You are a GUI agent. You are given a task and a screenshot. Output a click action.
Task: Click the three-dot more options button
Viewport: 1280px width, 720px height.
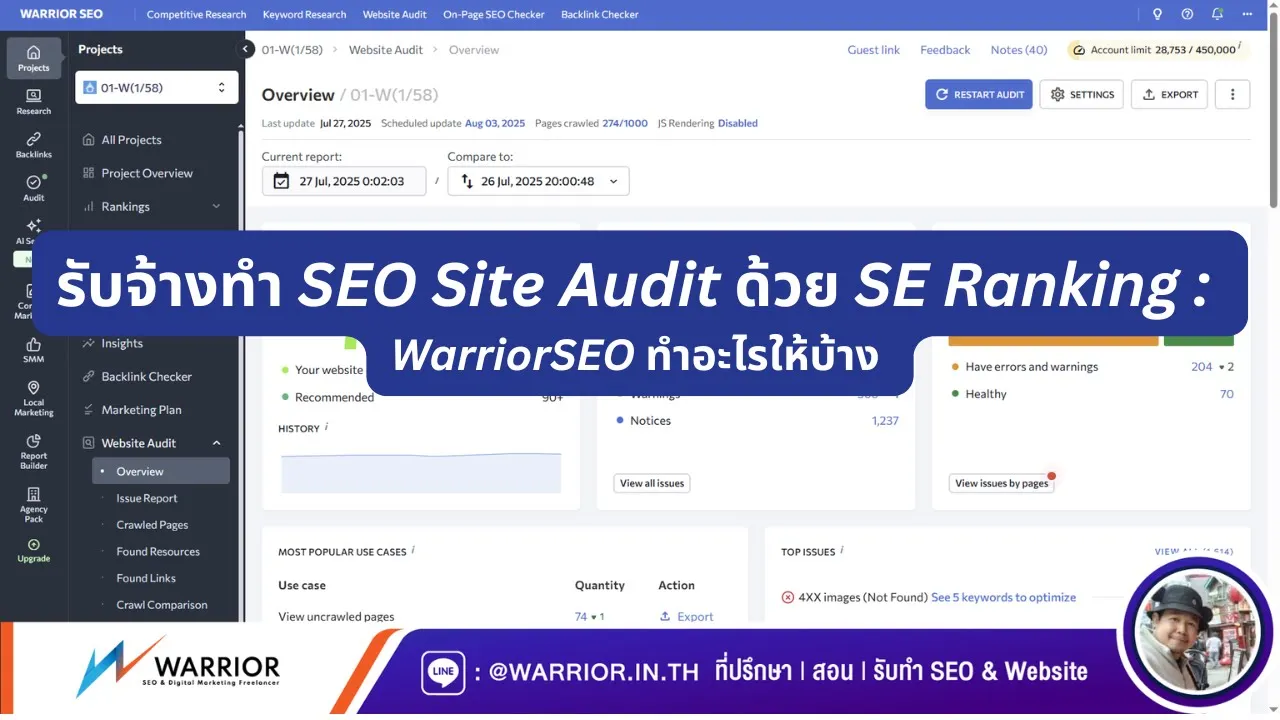tap(1232, 94)
